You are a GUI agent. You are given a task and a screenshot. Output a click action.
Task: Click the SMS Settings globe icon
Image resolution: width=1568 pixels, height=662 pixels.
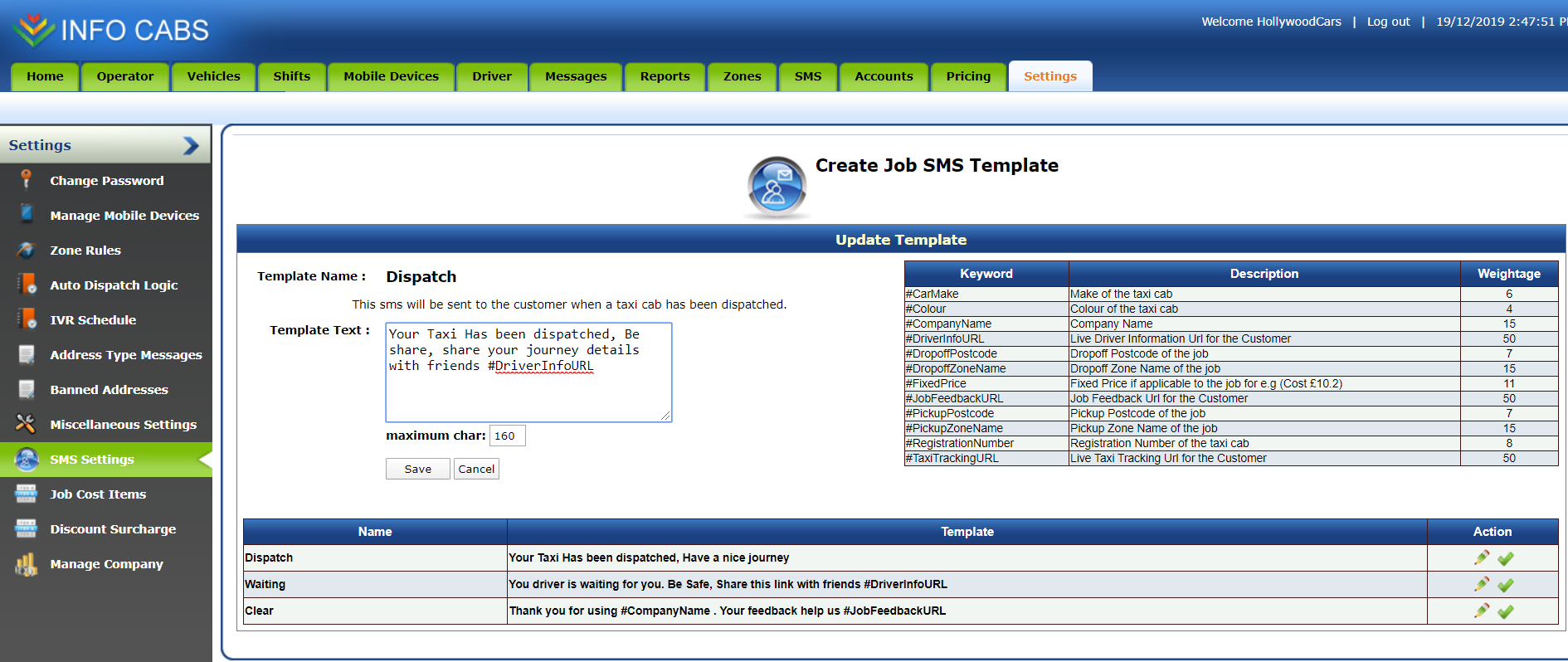point(27,459)
